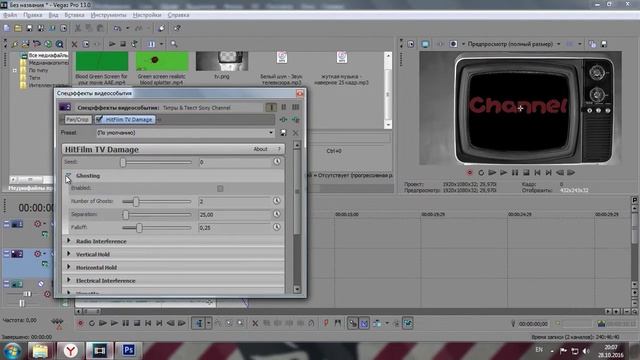
Task: Open Yandex browser from the taskbar
Action: pos(71,350)
